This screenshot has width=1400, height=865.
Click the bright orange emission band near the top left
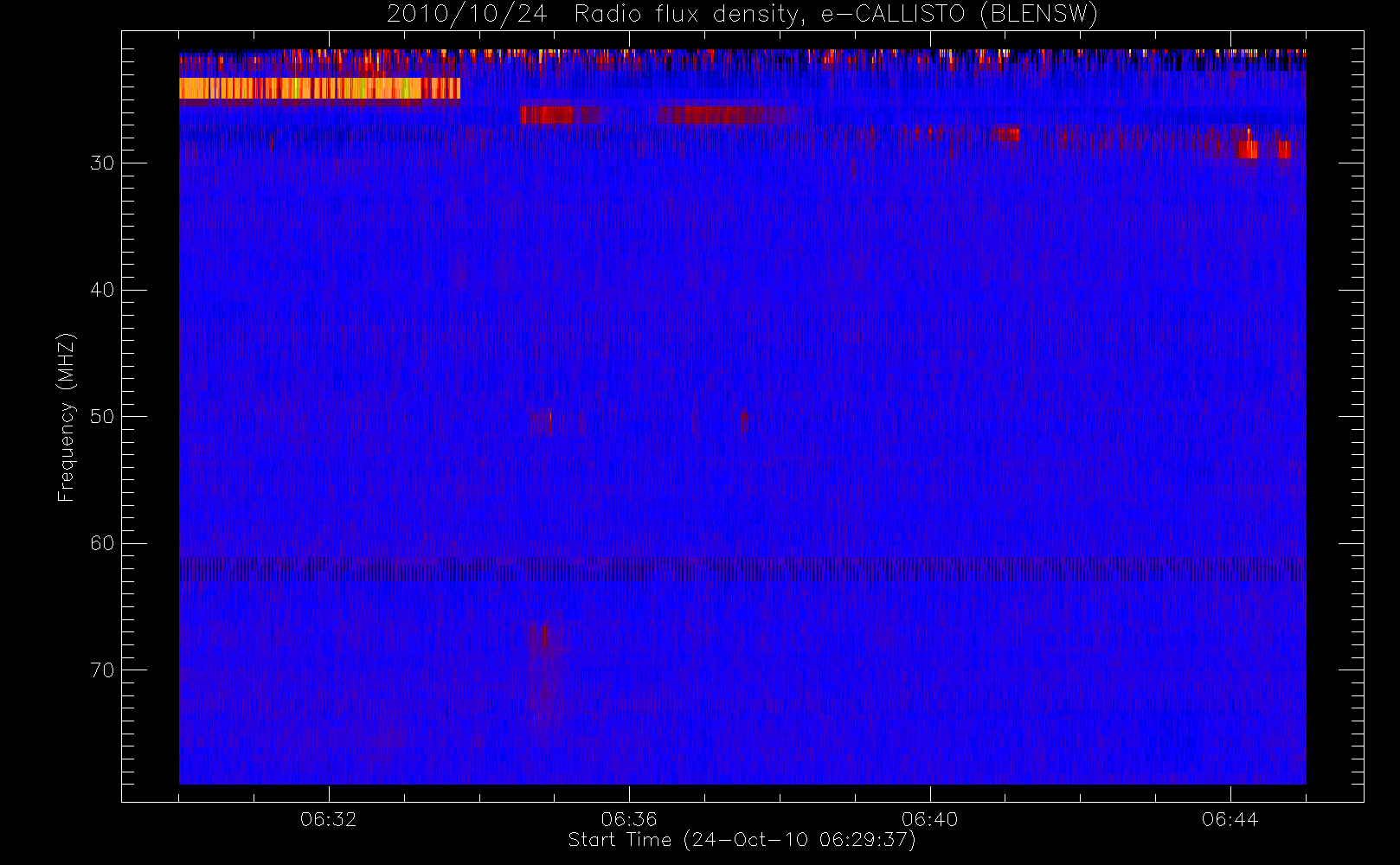tap(319, 89)
